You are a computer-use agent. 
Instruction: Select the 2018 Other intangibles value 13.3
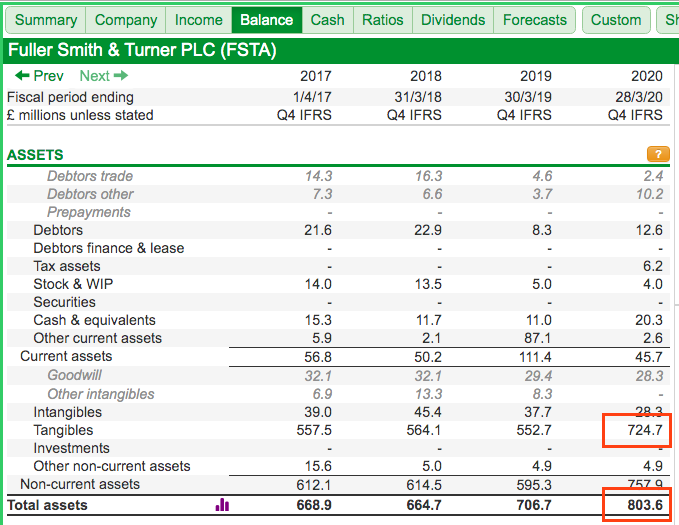point(428,394)
